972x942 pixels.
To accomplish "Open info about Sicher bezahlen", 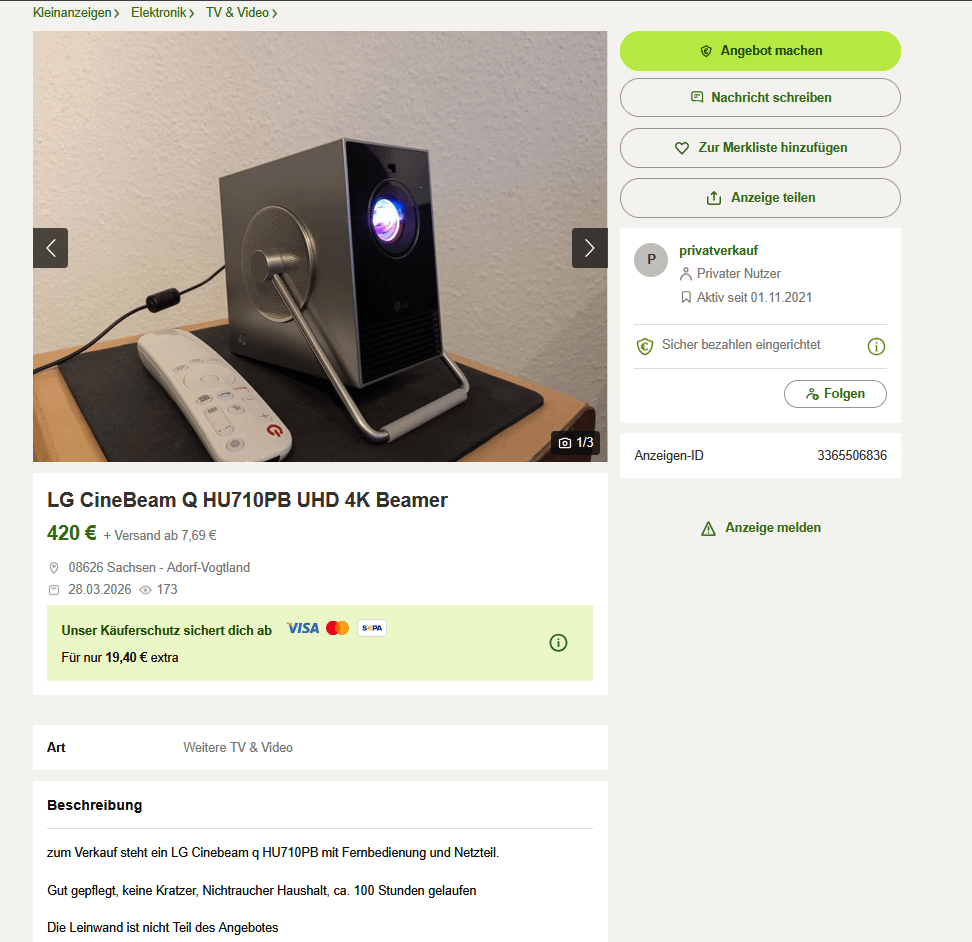I will [876, 346].
